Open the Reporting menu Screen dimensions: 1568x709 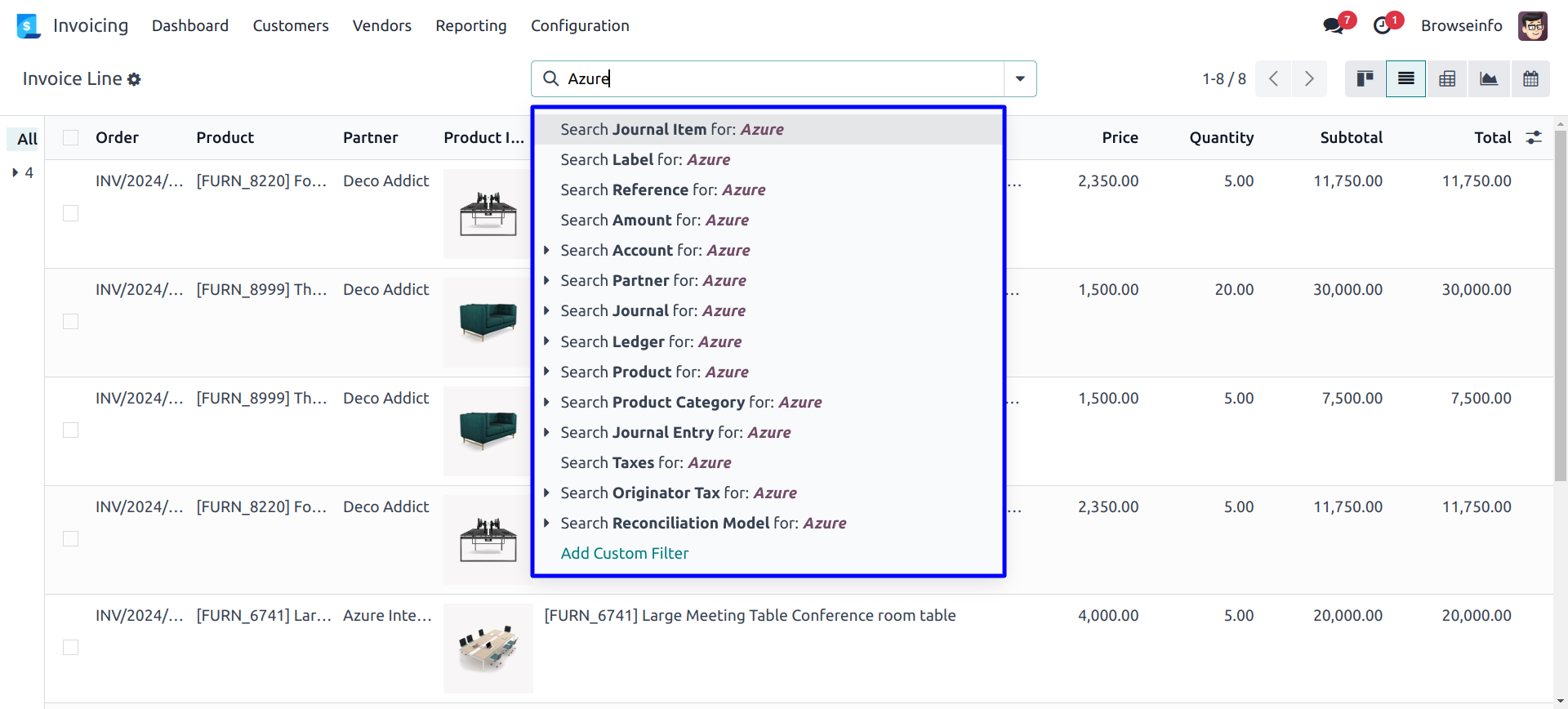(470, 26)
